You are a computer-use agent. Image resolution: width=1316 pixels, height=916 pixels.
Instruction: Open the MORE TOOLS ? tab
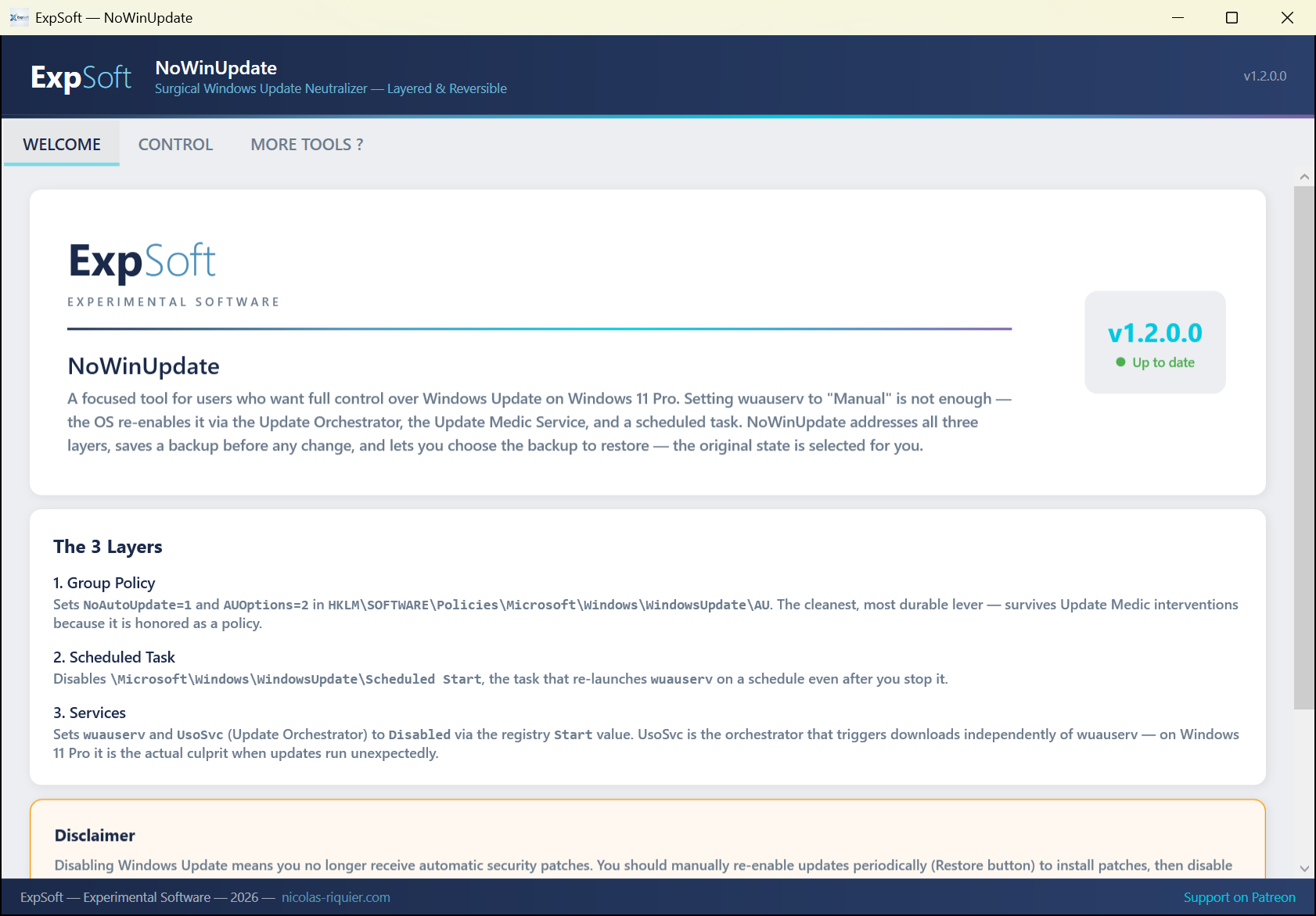(307, 144)
